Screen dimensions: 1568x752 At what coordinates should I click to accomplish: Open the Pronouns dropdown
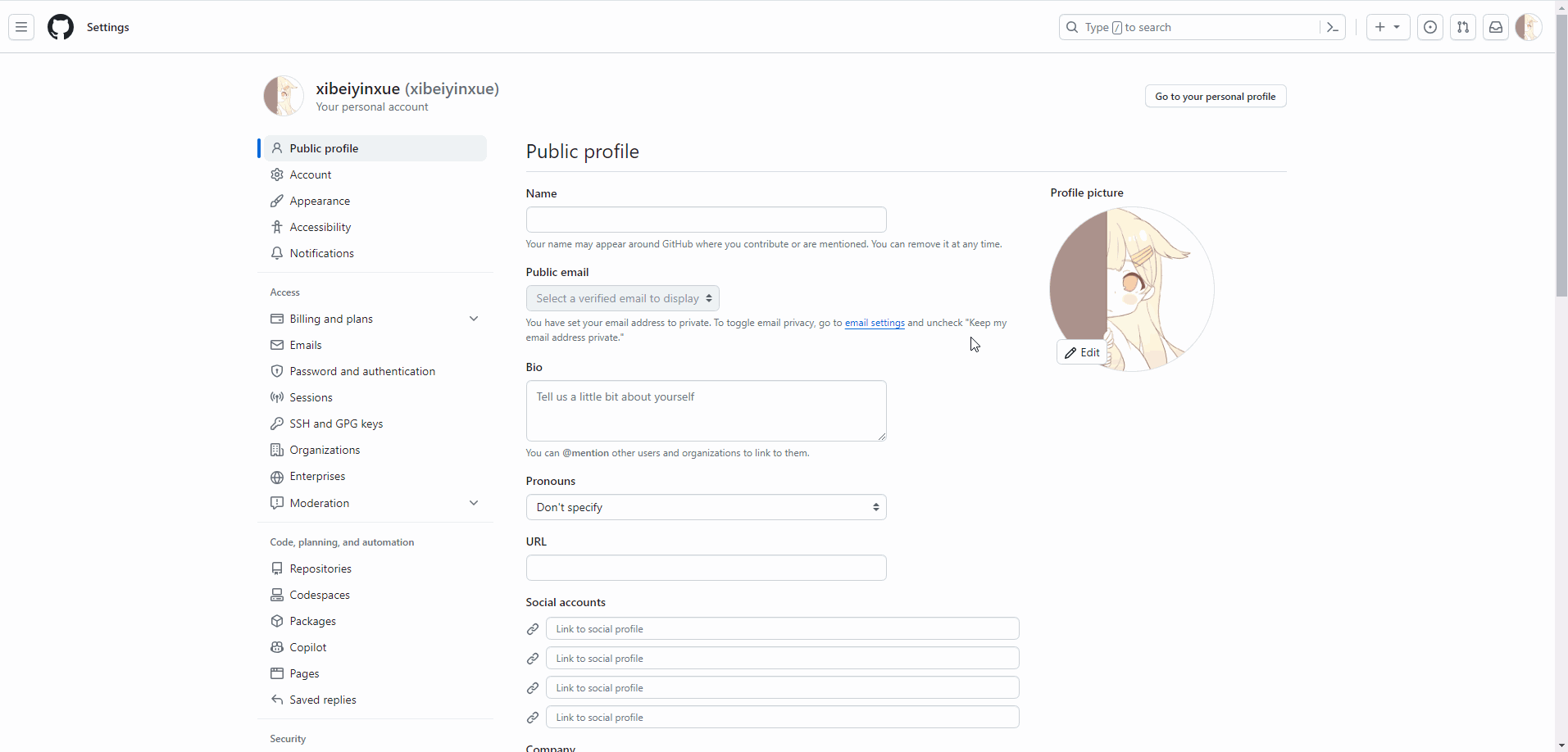706,507
